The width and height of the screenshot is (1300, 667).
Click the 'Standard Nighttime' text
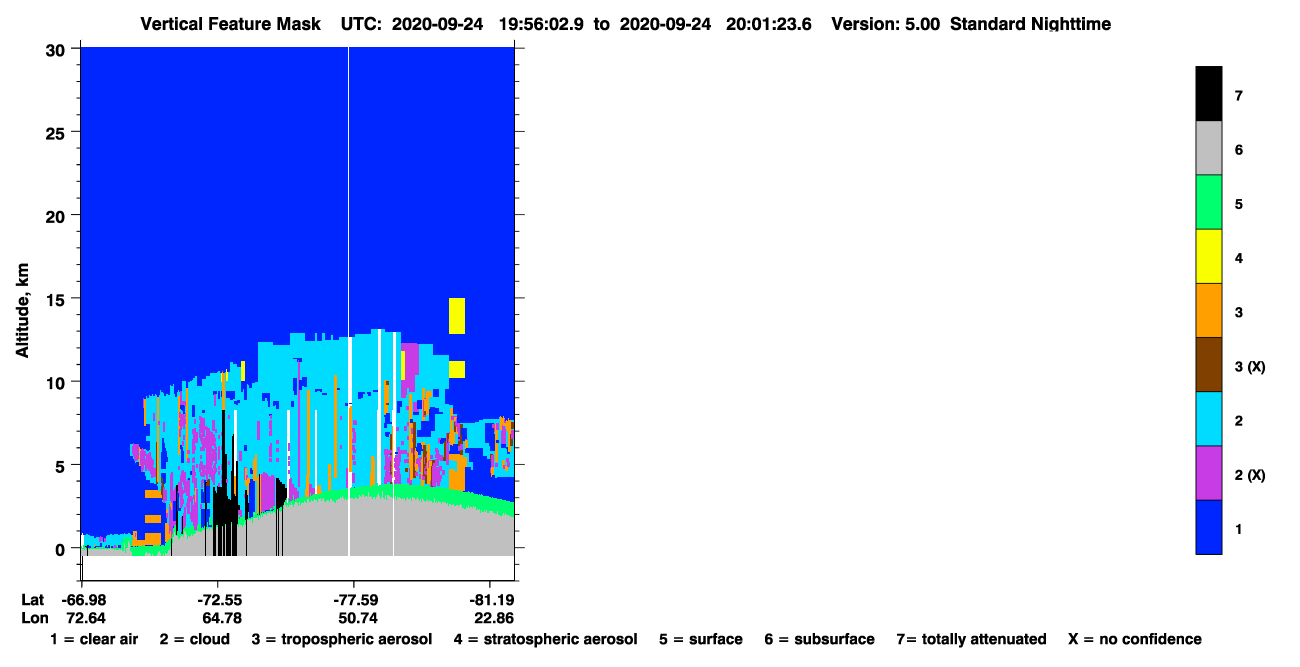pos(1030,24)
